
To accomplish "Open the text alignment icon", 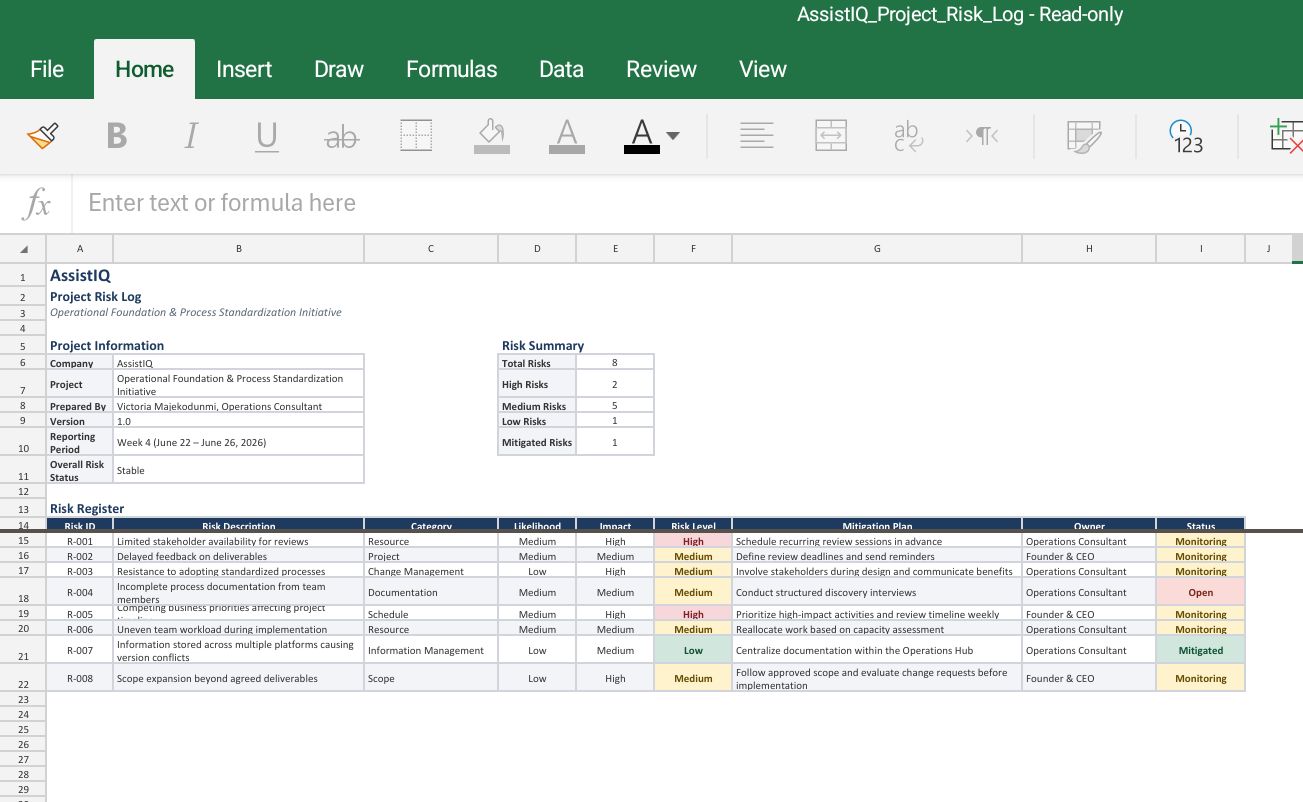I will tap(757, 136).
